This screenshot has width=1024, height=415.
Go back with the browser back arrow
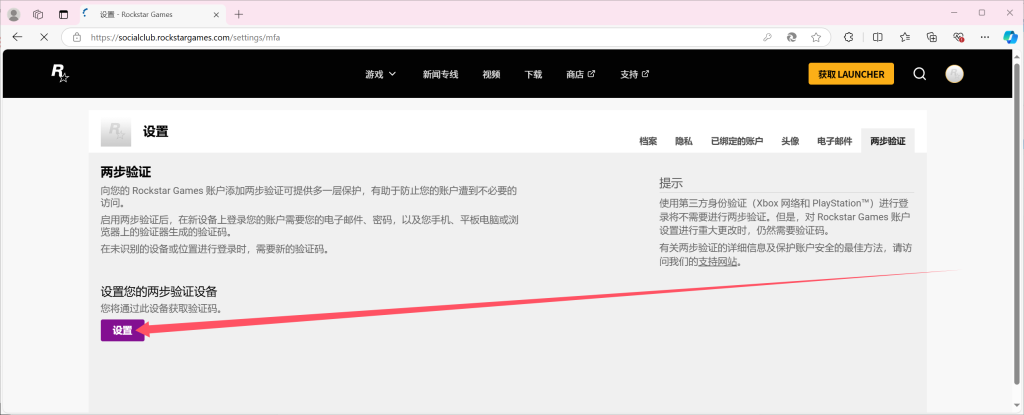point(18,37)
